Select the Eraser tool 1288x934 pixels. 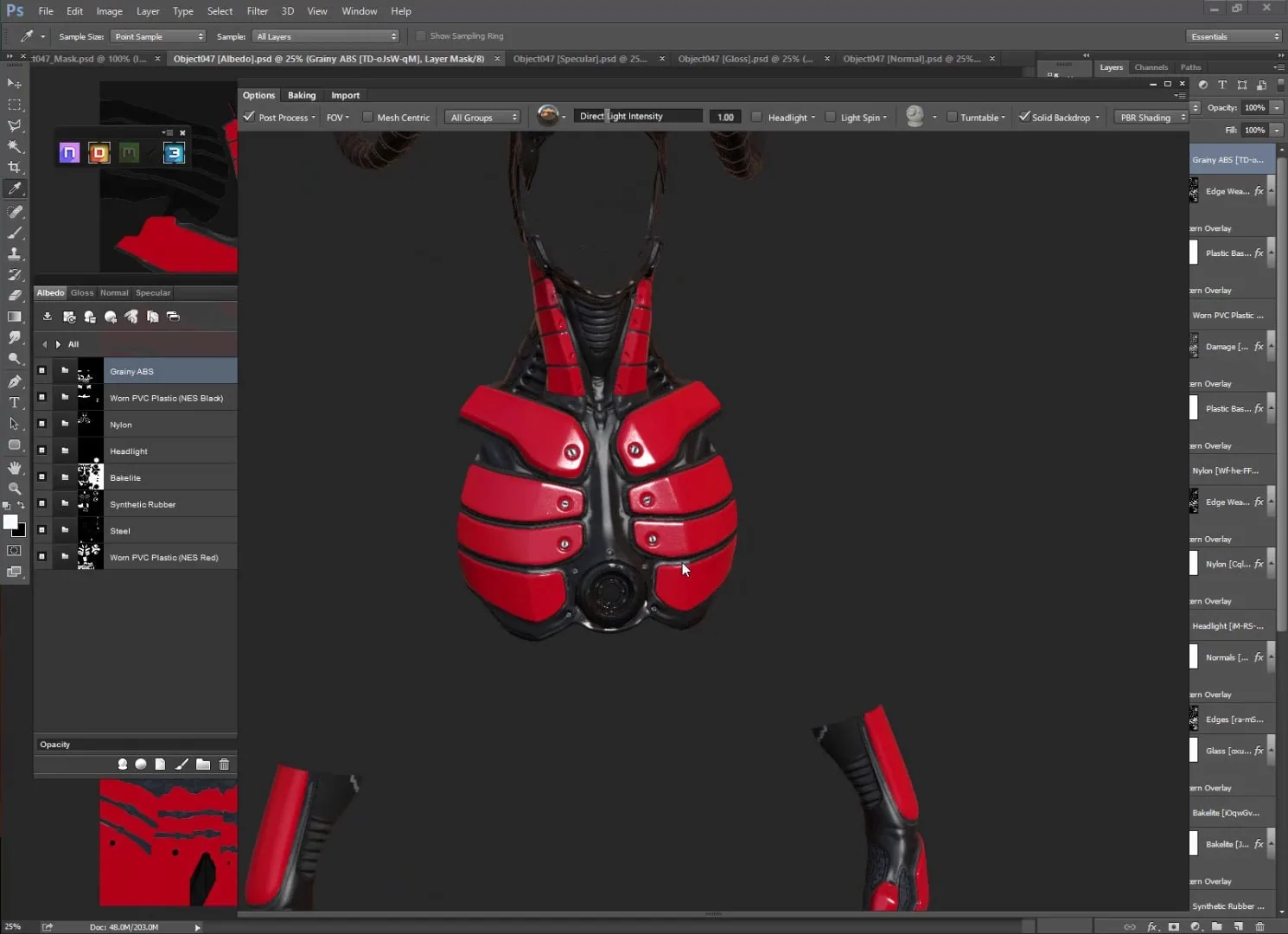tap(15, 295)
